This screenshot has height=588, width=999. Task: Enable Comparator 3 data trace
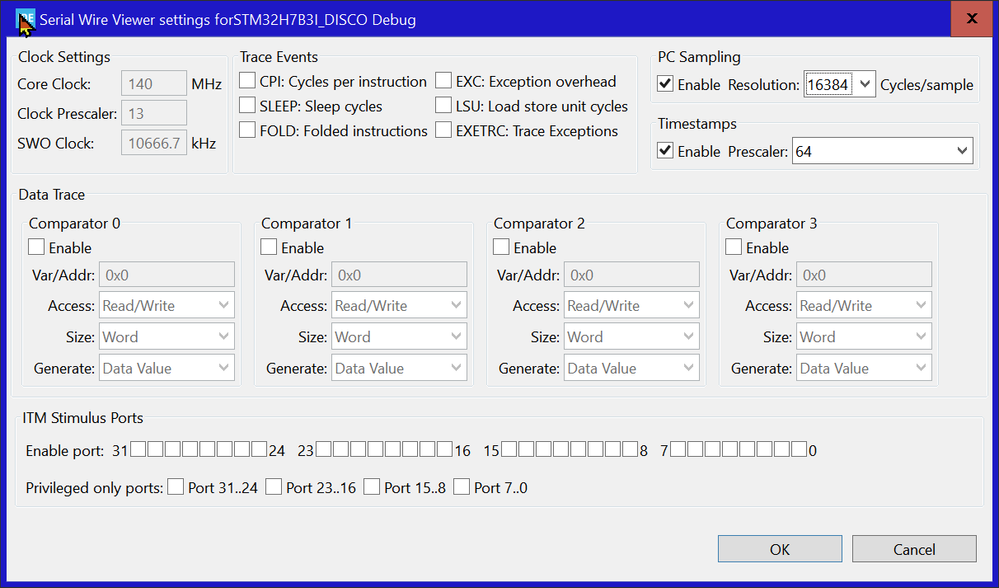click(x=734, y=247)
